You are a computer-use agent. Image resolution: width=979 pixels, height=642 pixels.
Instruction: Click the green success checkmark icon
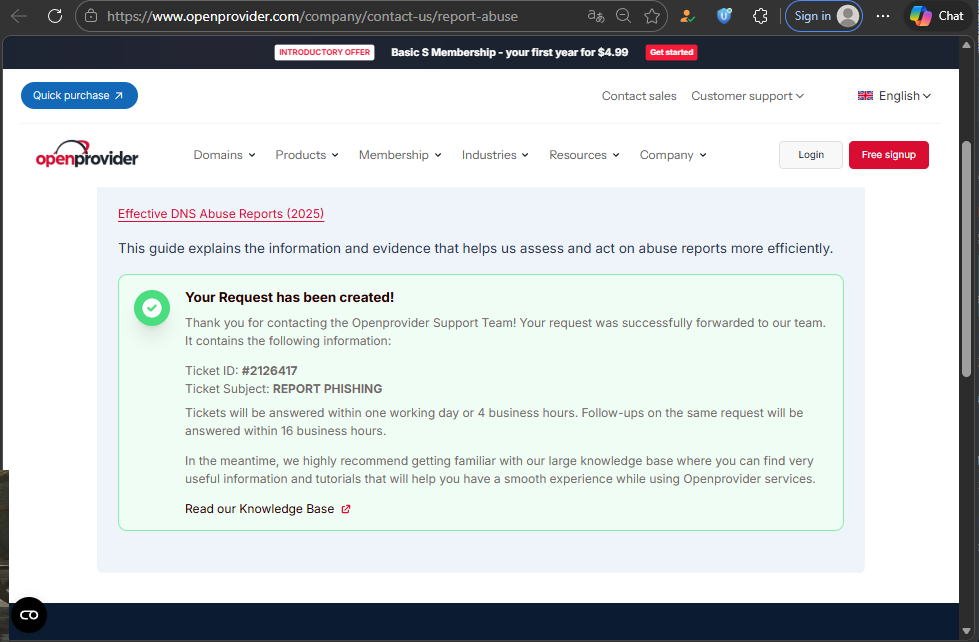pyautogui.click(x=152, y=308)
